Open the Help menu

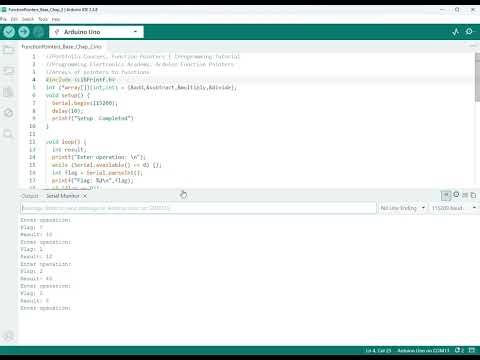click(x=56, y=19)
